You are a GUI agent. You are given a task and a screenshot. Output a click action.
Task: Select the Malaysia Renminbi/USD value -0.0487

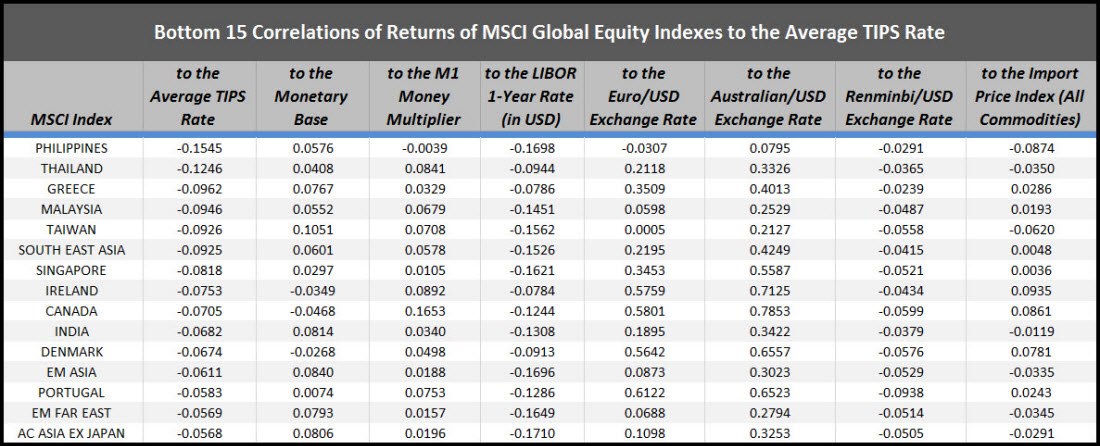(x=899, y=210)
